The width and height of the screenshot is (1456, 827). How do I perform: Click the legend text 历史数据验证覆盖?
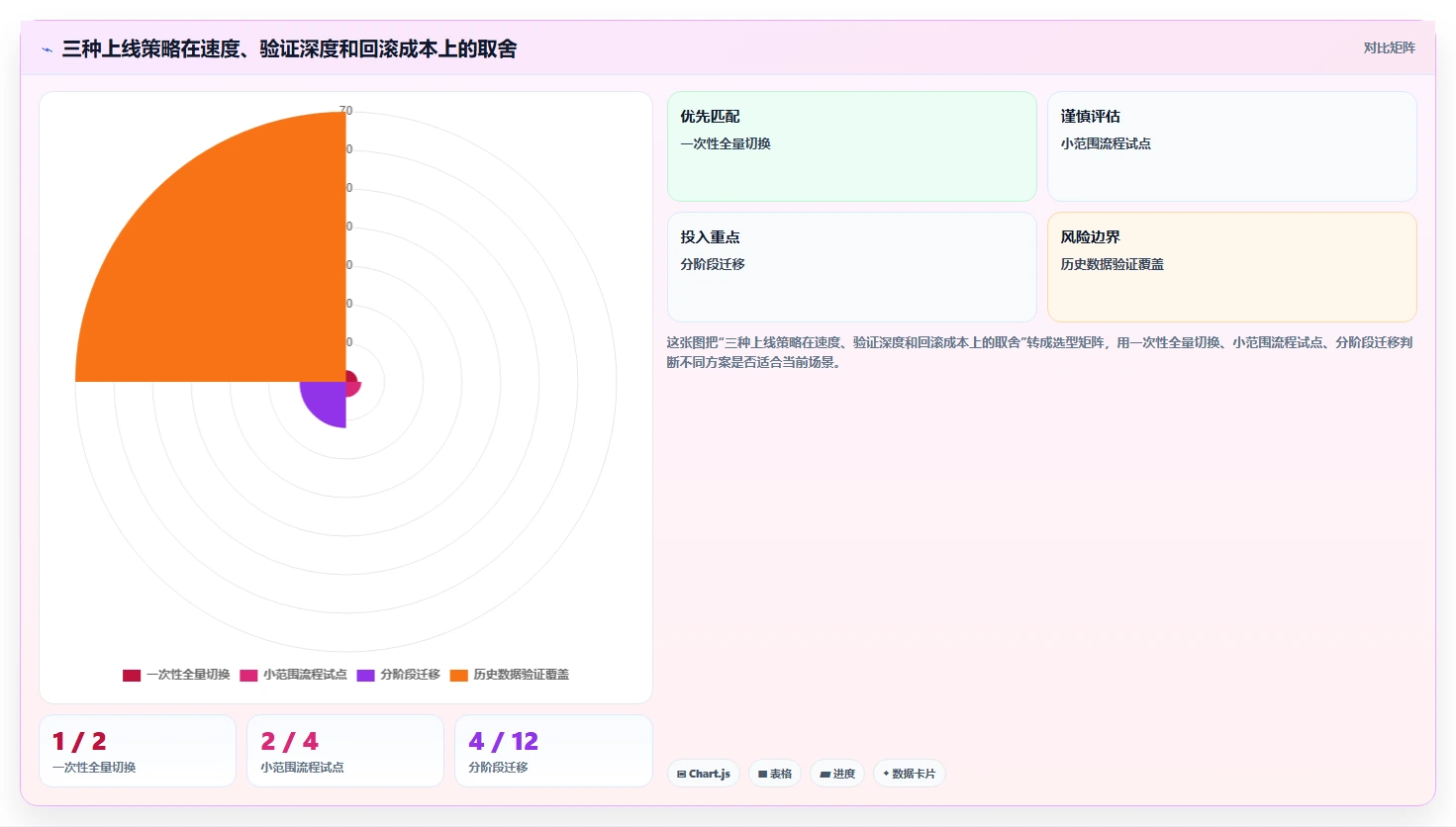[521, 675]
